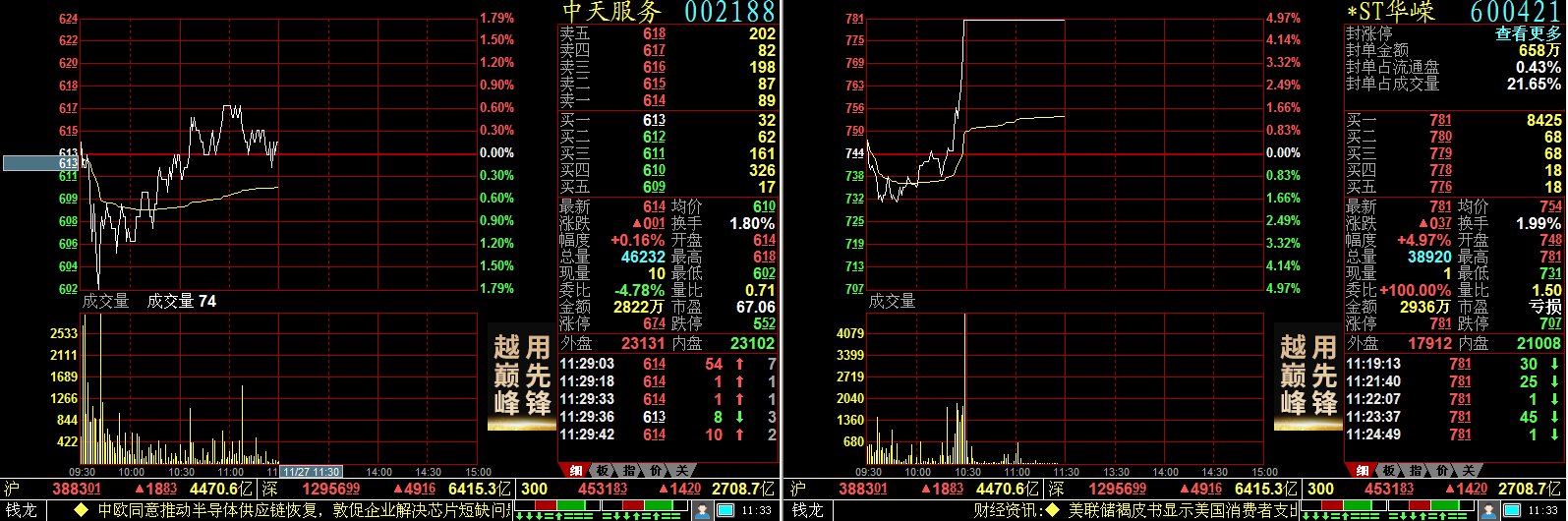This screenshot has height=521, width=1568.
Task: Click the user avatar icon in the right window status bar
Action: (x=1489, y=510)
